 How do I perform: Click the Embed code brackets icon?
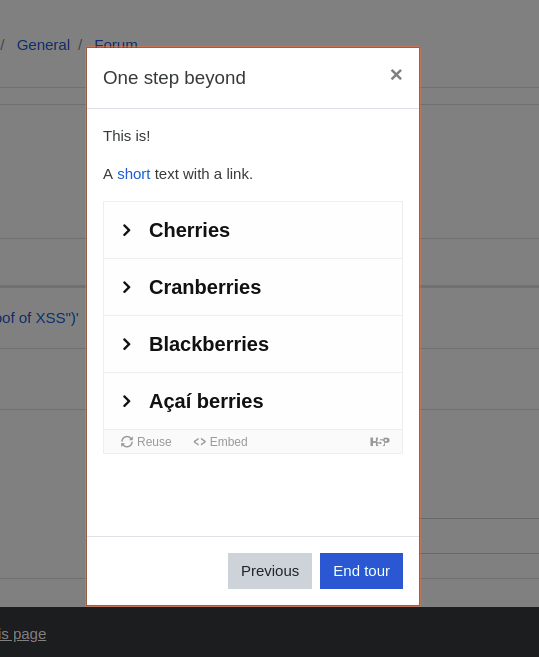point(200,442)
